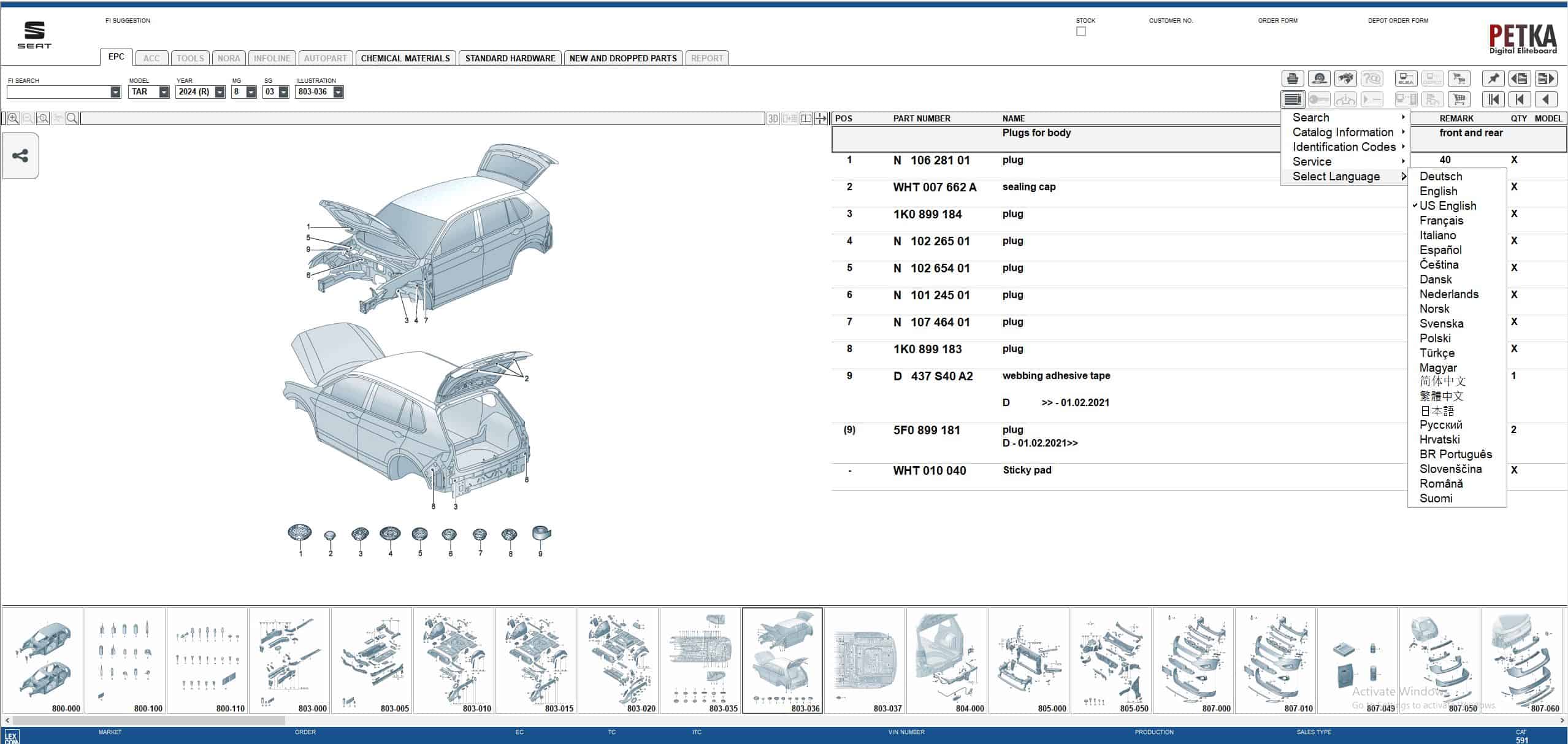Select the pin icon on the toolbar
This screenshot has height=744, width=1568.
1494,79
